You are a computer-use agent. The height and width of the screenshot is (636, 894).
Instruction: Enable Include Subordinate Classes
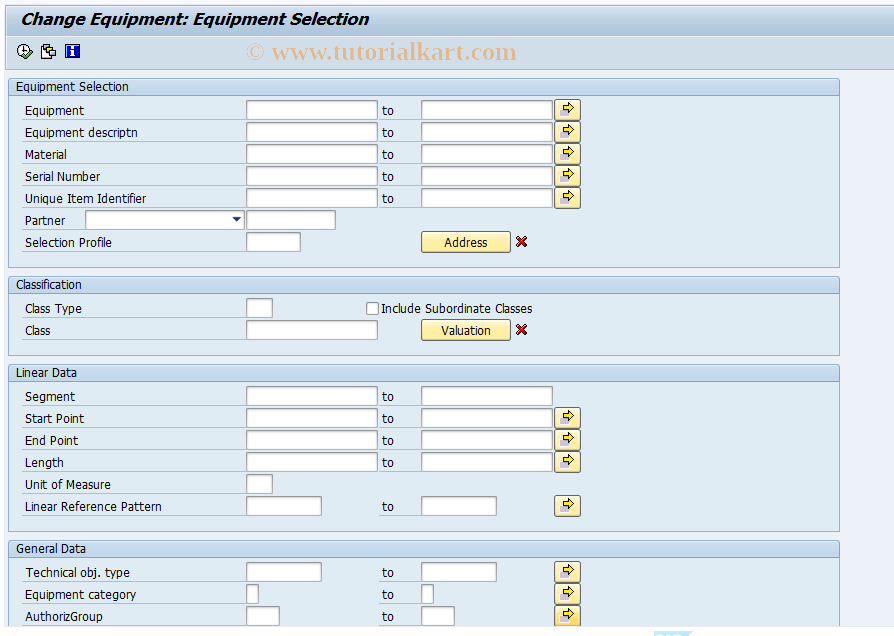(x=372, y=308)
